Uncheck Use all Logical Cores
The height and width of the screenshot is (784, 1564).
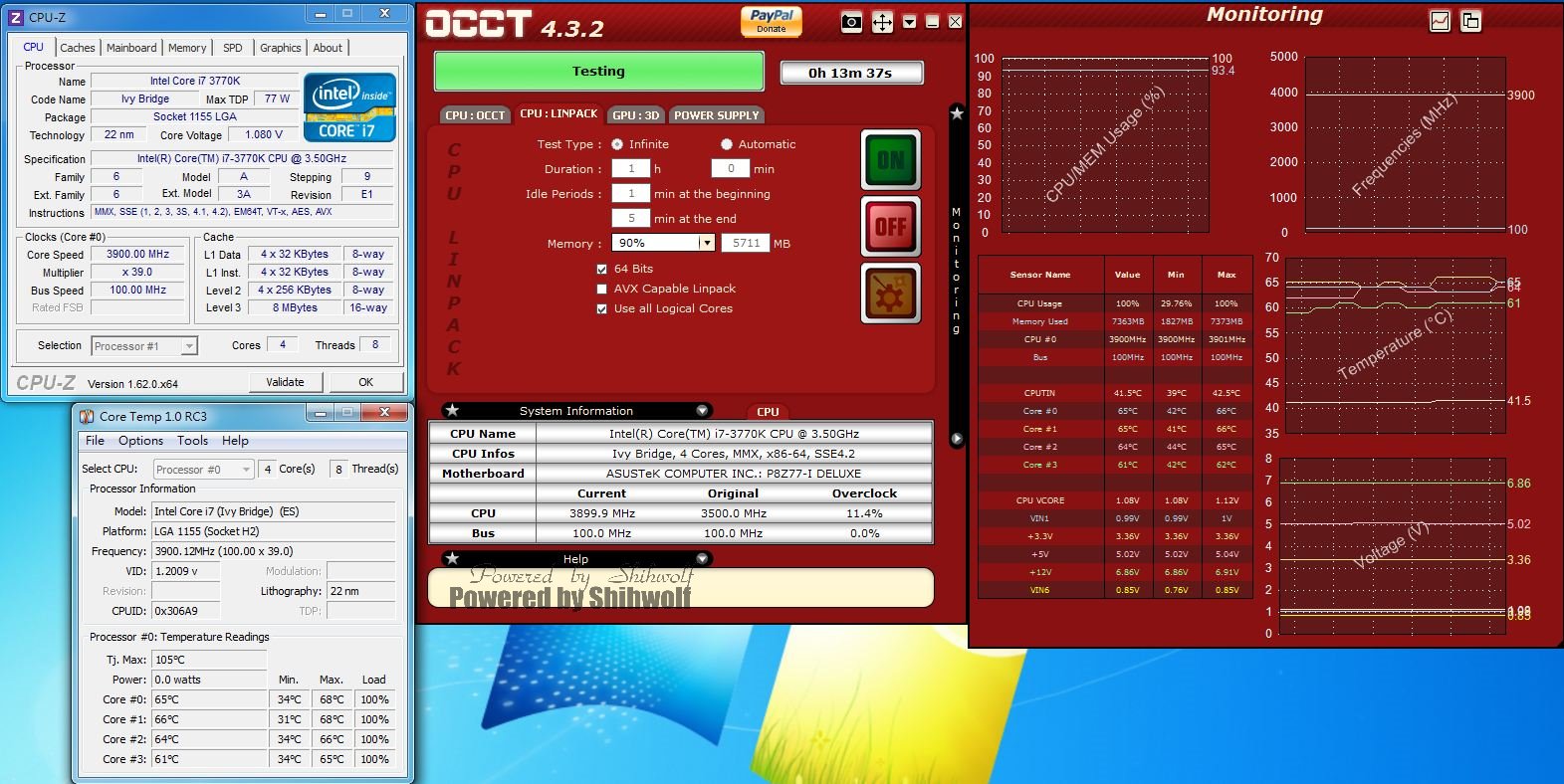point(601,309)
